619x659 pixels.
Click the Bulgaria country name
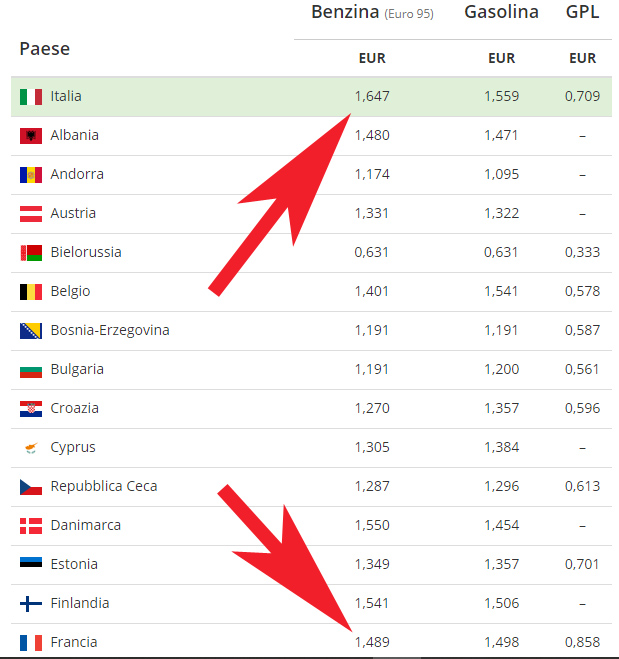(x=77, y=369)
